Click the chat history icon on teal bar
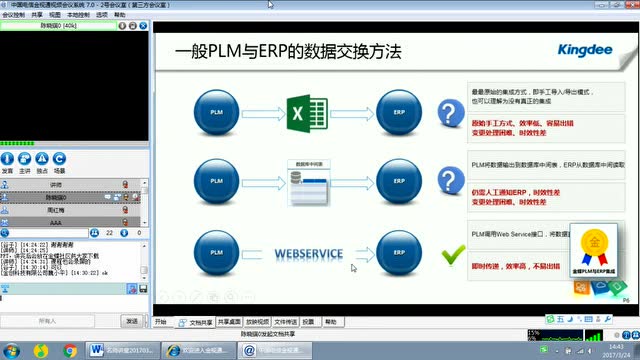 click(x=132, y=289)
